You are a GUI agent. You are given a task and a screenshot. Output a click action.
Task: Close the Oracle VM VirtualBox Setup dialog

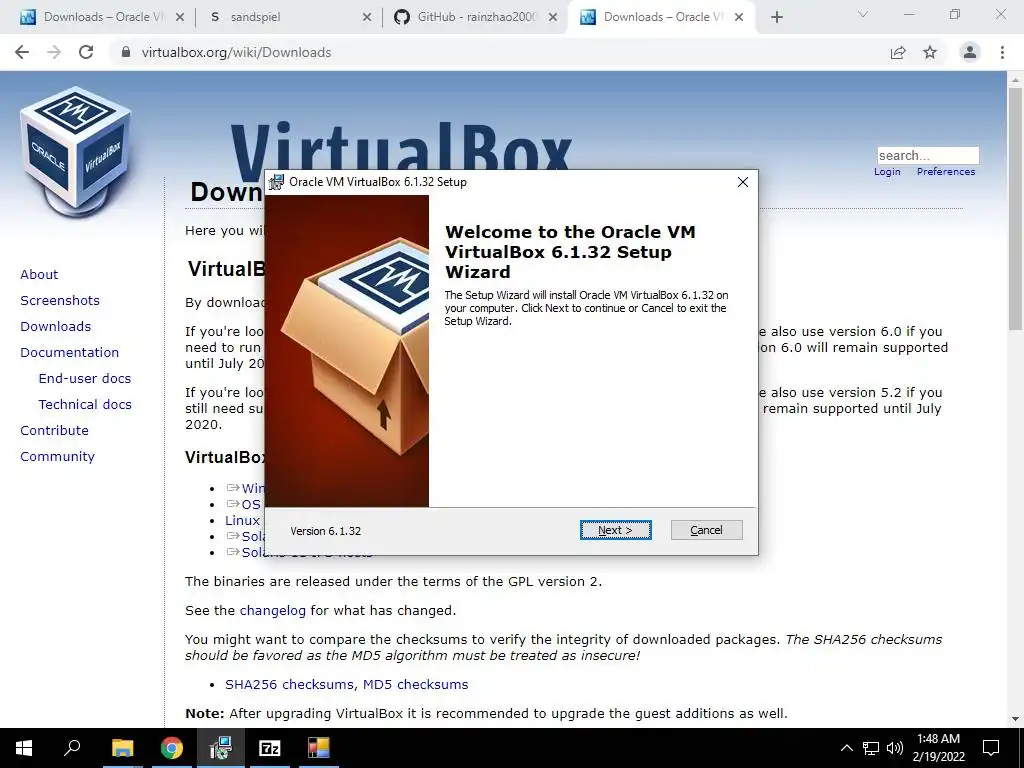pos(743,182)
